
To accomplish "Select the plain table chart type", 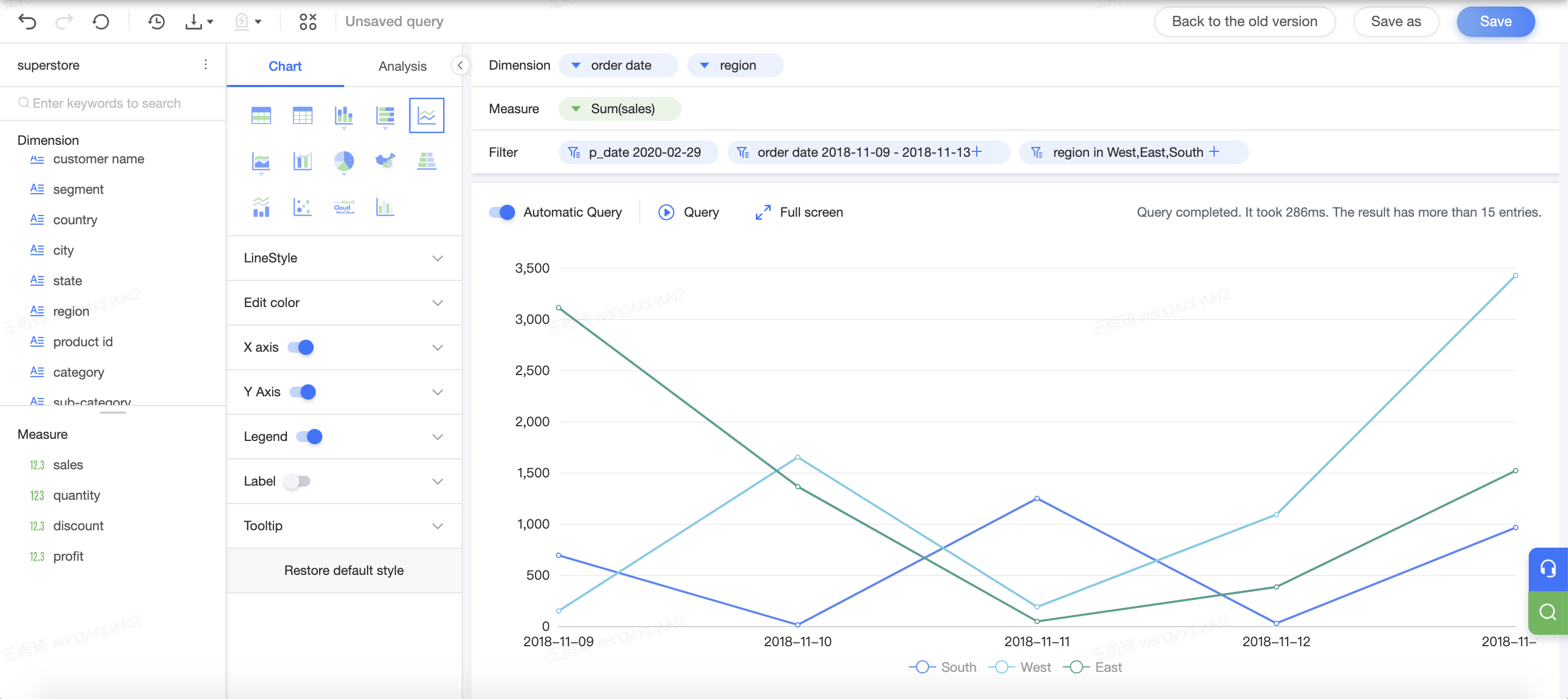I will (x=303, y=115).
